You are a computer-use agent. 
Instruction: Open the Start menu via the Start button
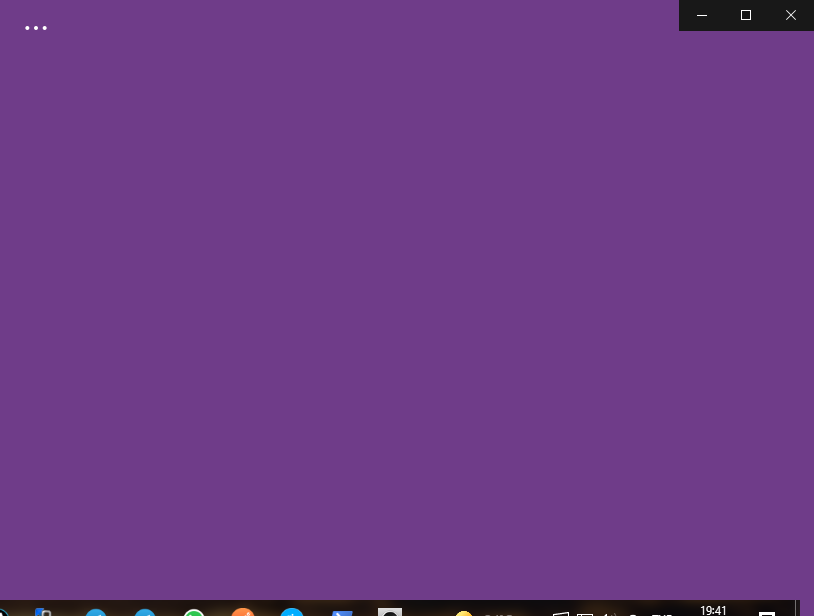tap(4, 612)
